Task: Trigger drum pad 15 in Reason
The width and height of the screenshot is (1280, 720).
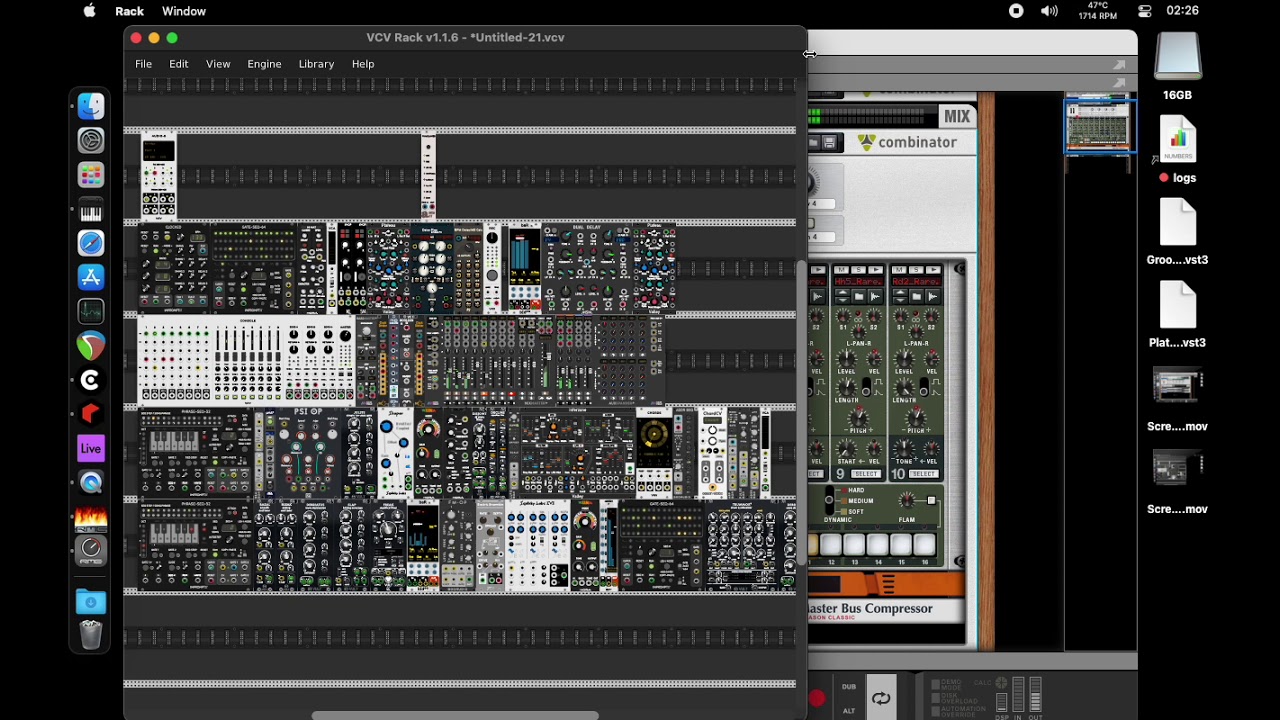Action: [900, 544]
